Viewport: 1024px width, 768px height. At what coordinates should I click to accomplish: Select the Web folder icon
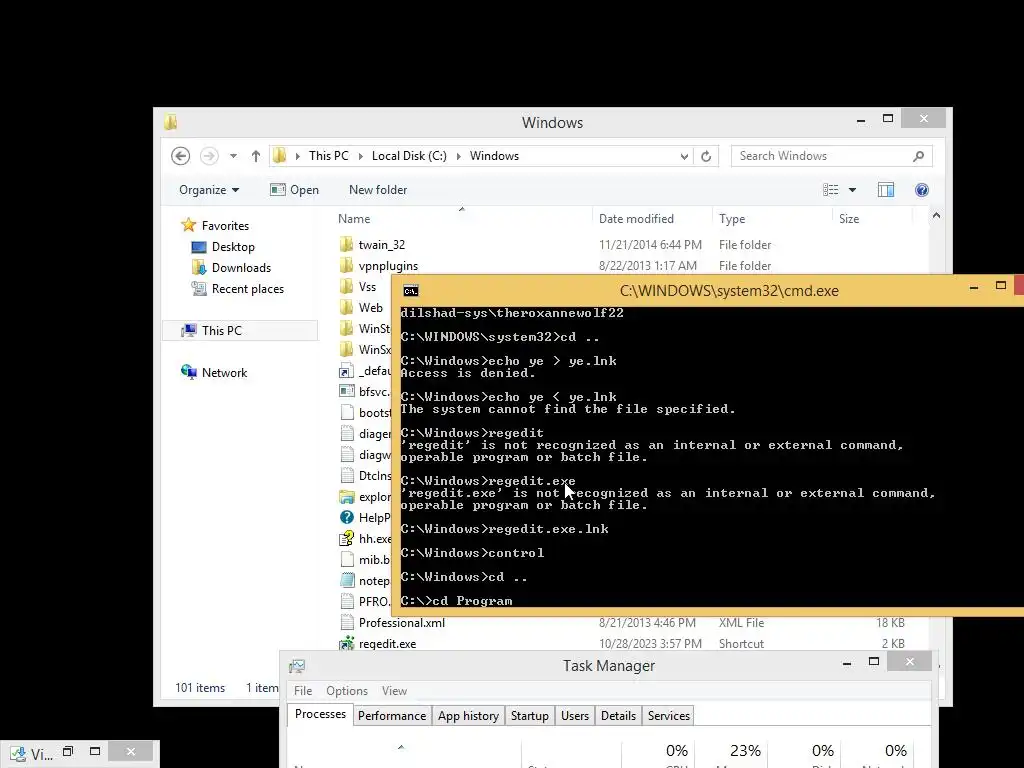[347, 308]
